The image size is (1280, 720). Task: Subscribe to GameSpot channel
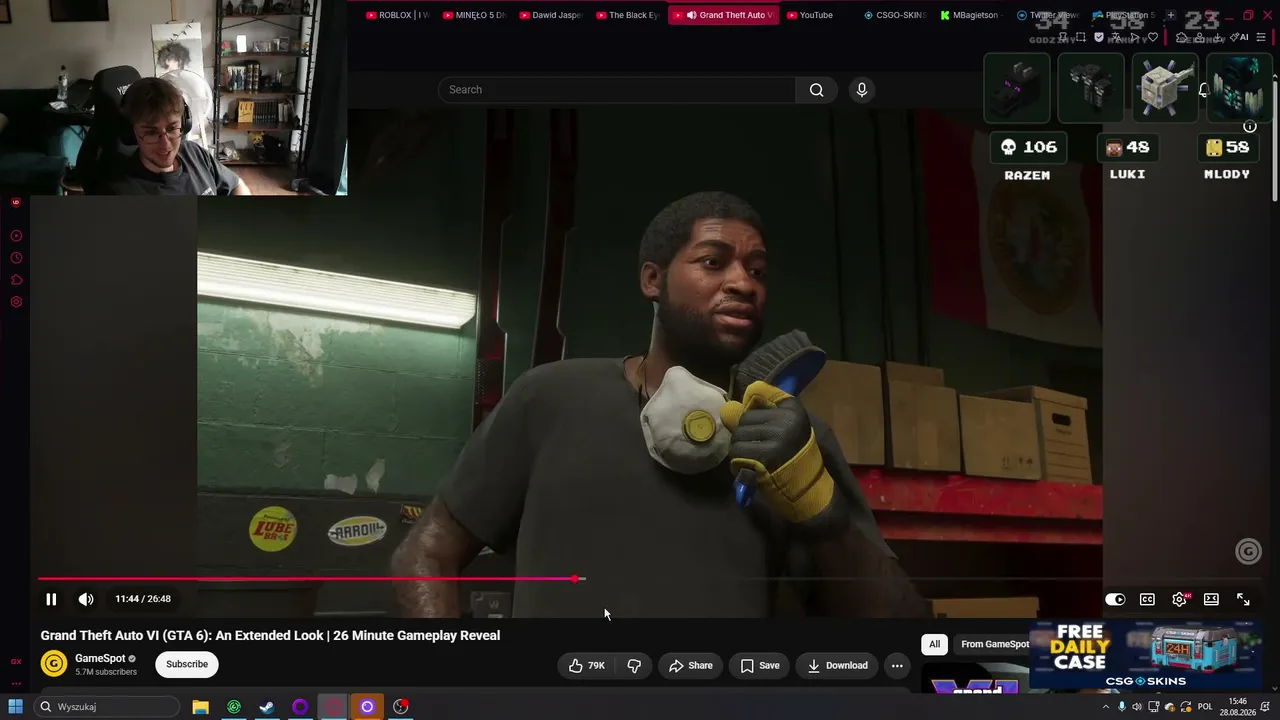[187, 664]
